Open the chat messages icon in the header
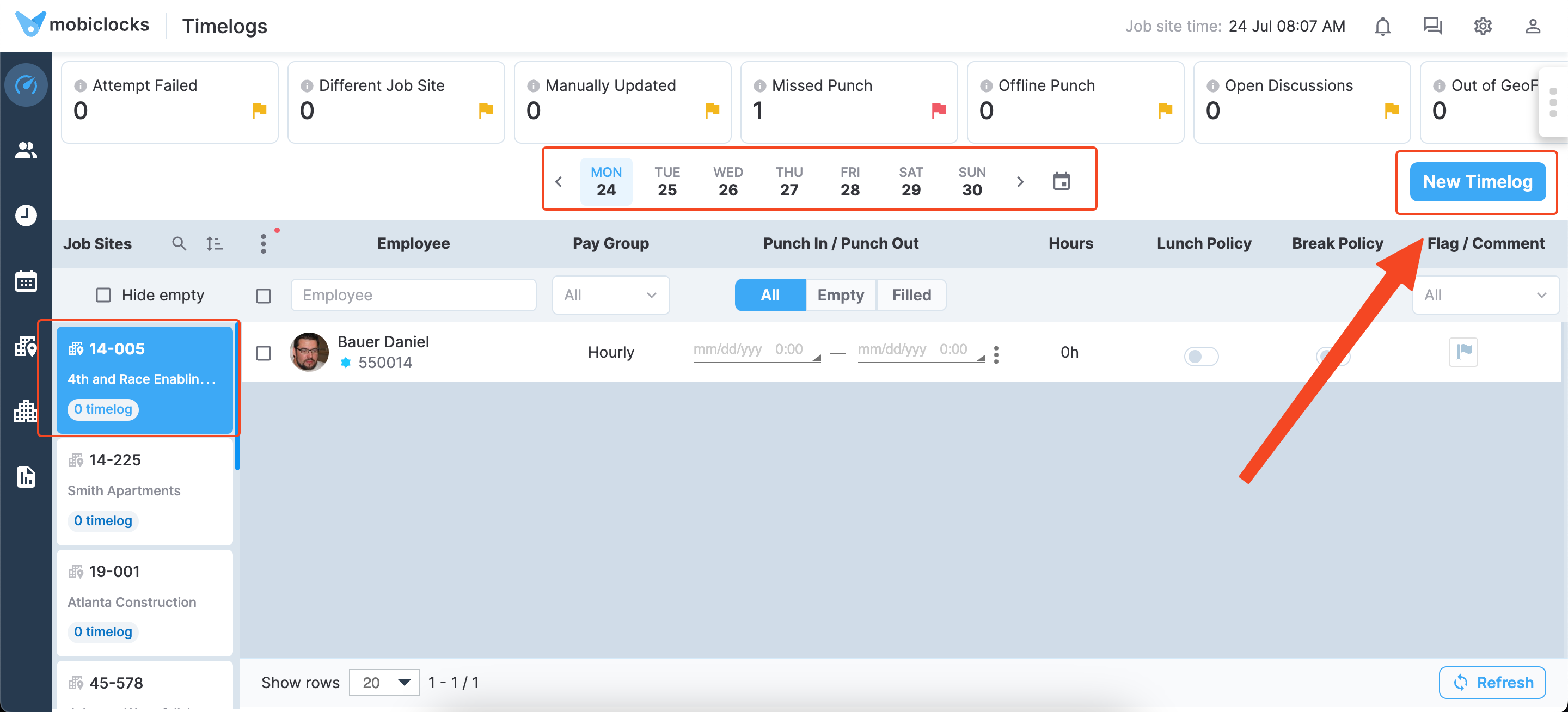This screenshot has height=712, width=1568. pyautogui.click(x=1432, y=26)
